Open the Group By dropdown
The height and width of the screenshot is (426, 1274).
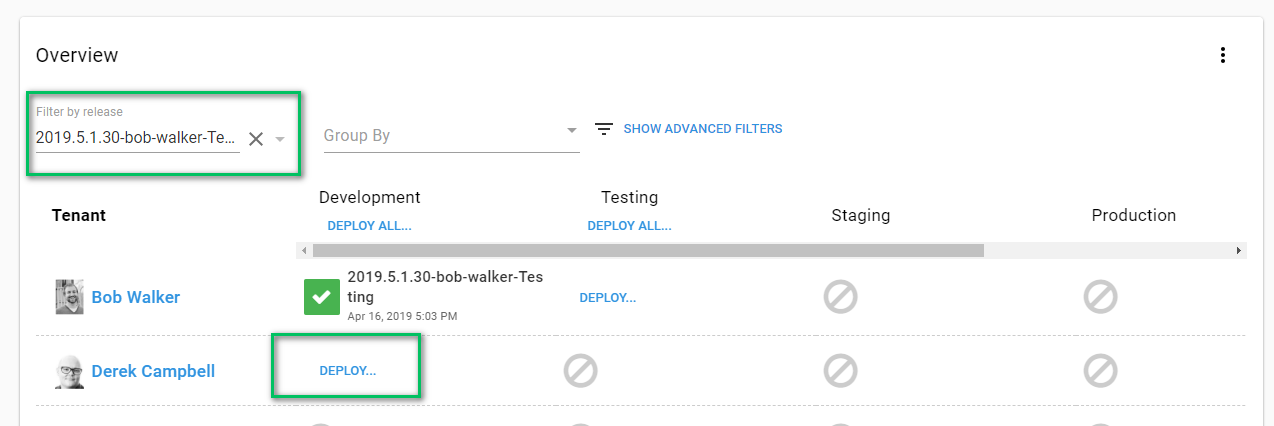[451, 135]
